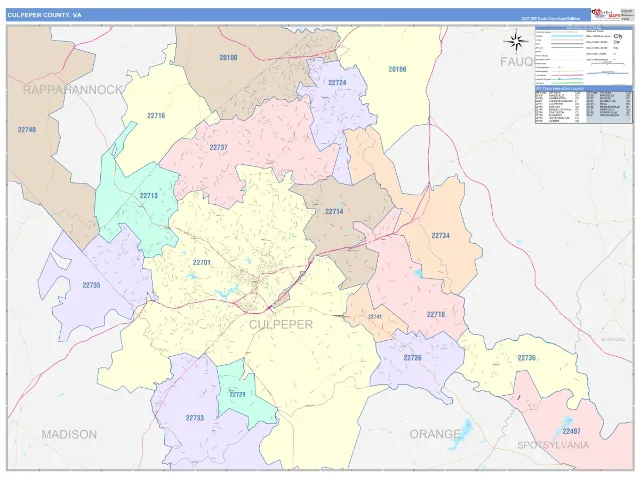This screenshot has height=480, width=640.
Task: Select ZIP code label 22701
Action: click(x=202, y=262)
